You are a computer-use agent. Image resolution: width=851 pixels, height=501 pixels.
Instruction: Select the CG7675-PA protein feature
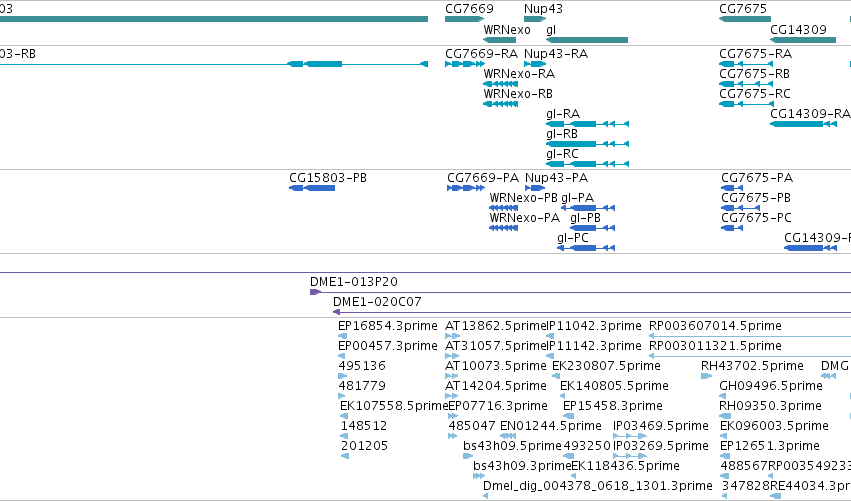(732, 188)
